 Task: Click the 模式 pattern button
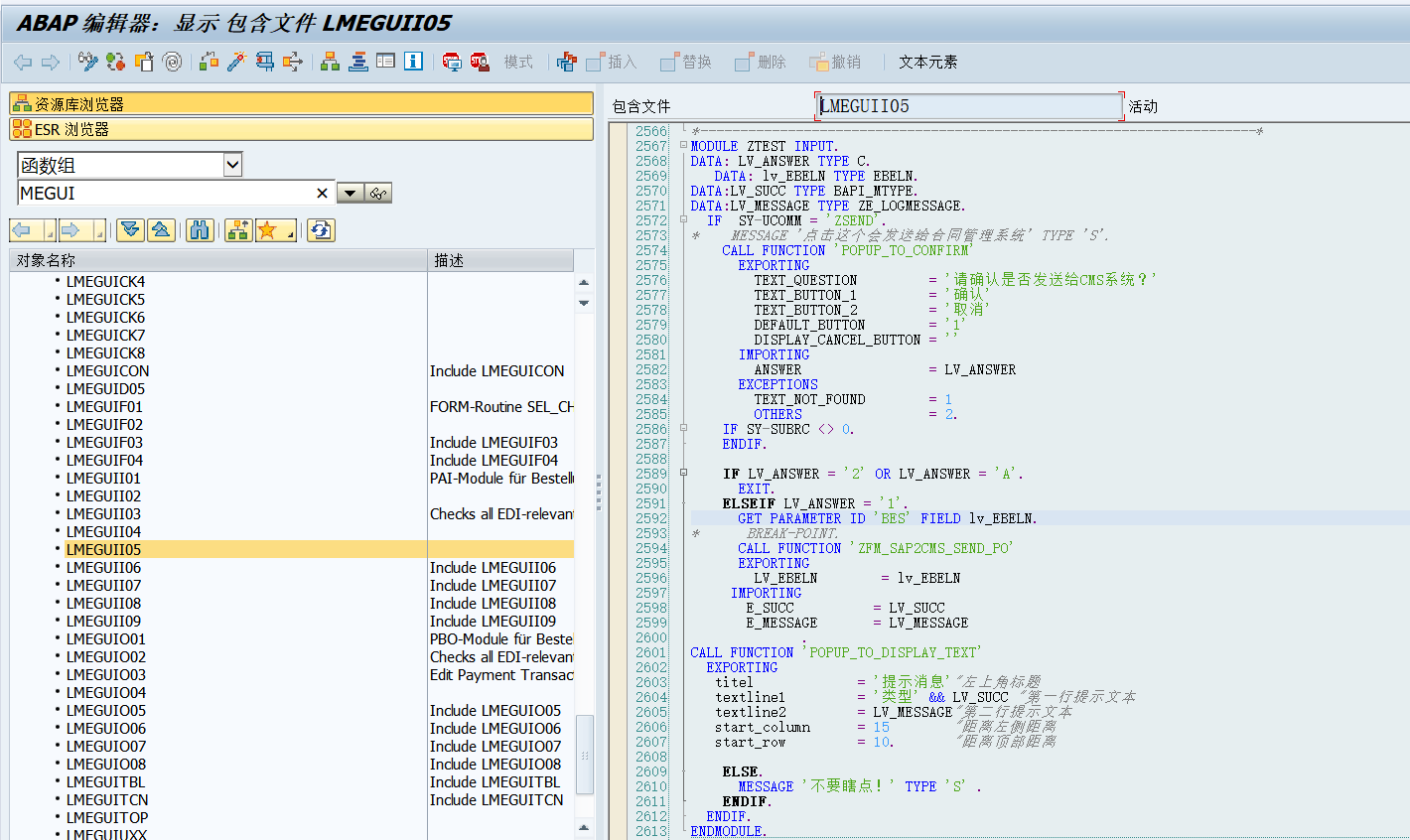518,62
